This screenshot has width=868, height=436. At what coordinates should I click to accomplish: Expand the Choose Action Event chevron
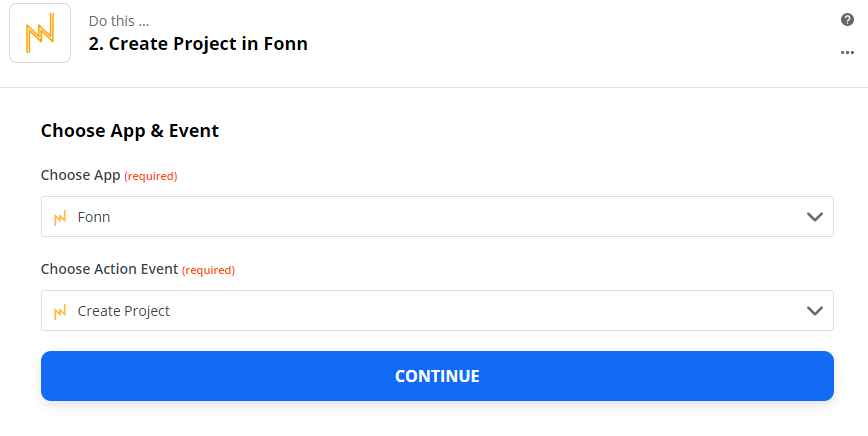pyautogui.click(x=814, y=311)
